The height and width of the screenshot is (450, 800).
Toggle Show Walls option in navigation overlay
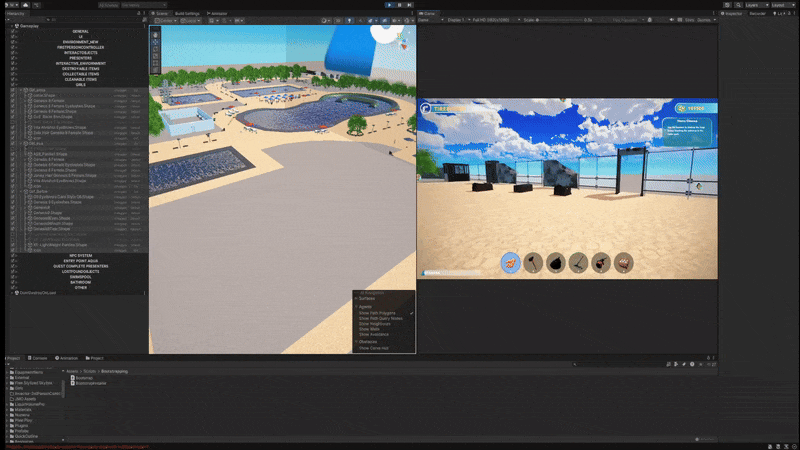(370, 328)
